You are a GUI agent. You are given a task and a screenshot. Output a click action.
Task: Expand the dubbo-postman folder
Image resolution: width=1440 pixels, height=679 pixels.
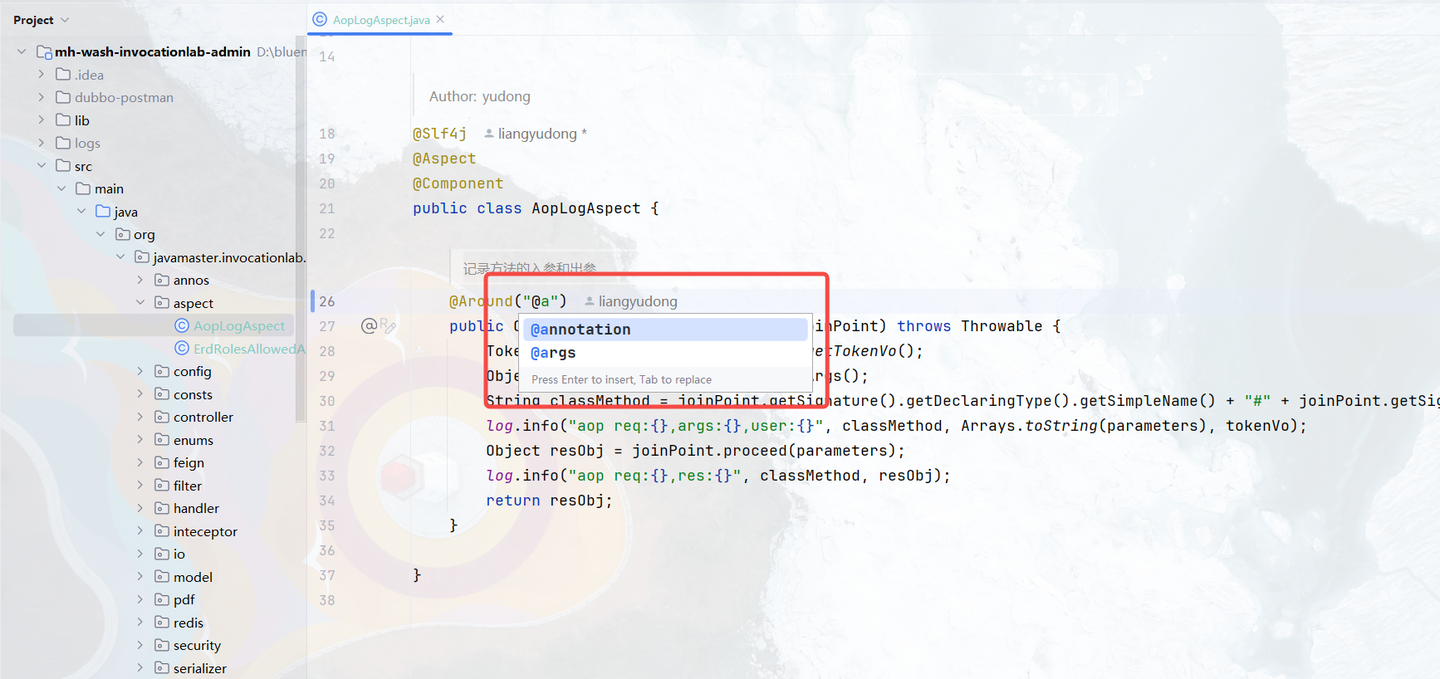[x=41, y=97]
